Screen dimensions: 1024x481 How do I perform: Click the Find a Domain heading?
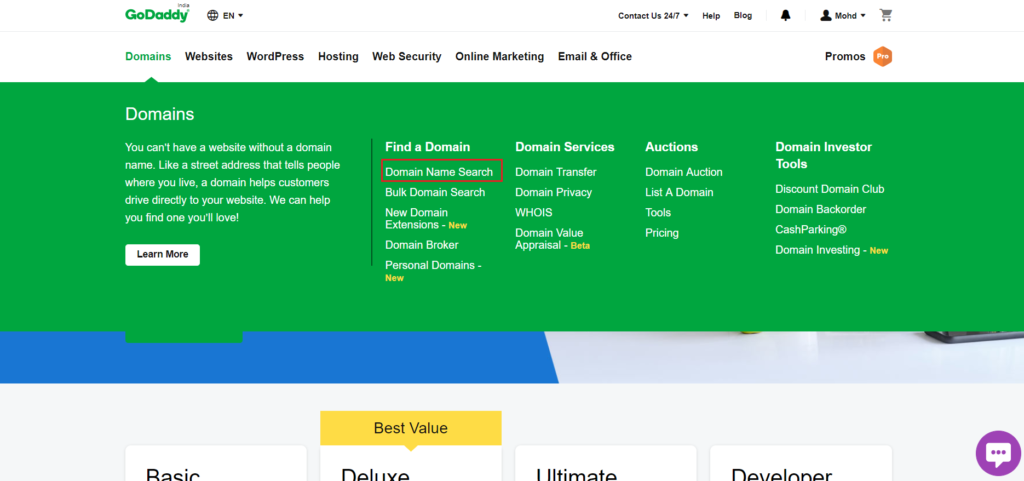(x=428, y=147)
